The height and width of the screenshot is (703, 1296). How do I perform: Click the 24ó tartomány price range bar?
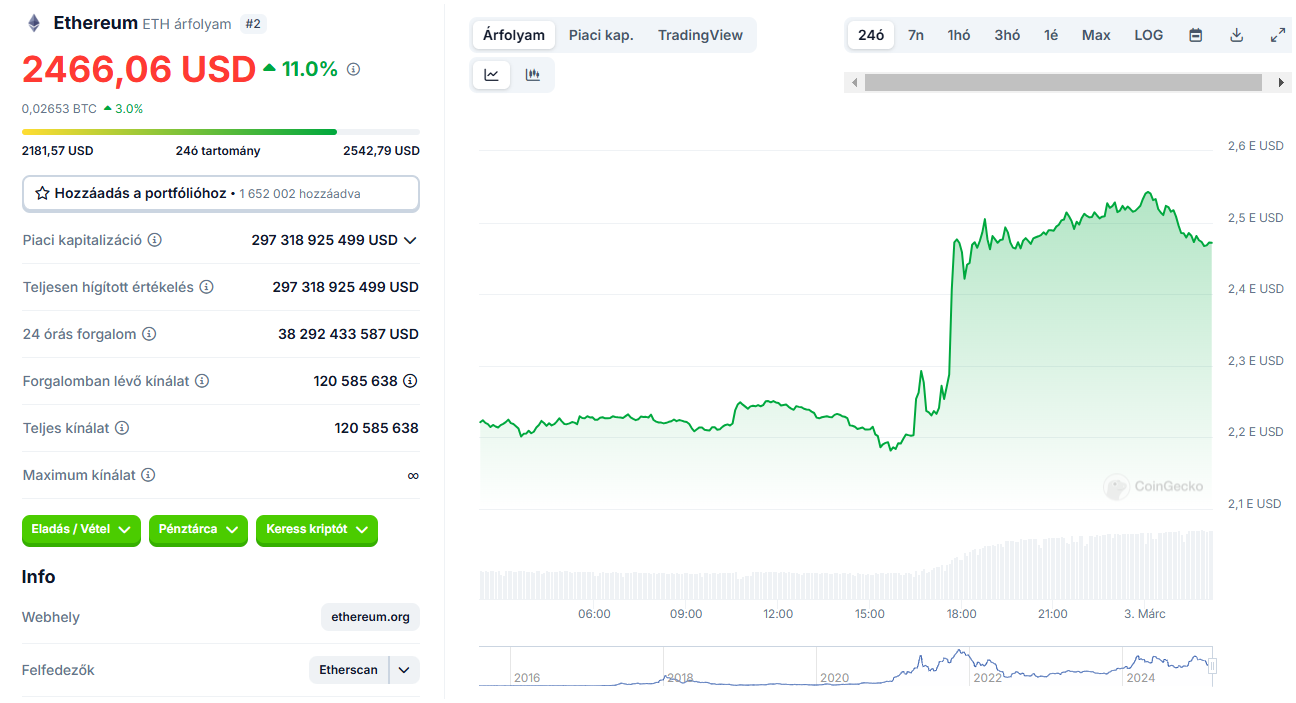tap(221, 132)
